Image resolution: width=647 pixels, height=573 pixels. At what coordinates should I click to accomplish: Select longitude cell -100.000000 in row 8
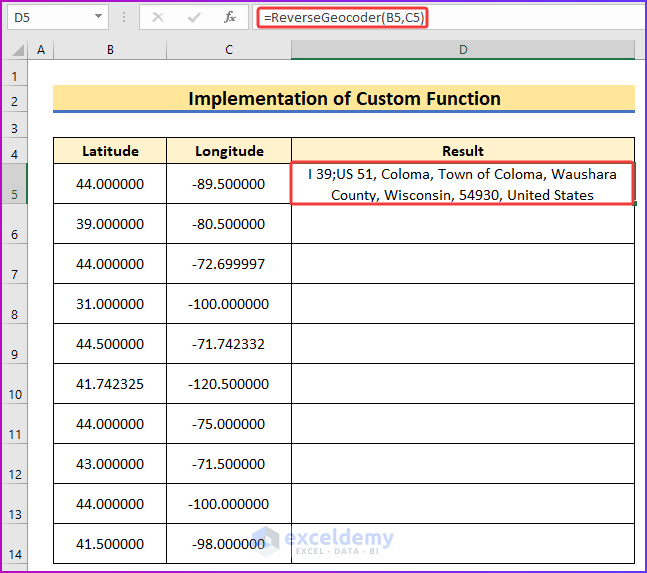(229, 304)
